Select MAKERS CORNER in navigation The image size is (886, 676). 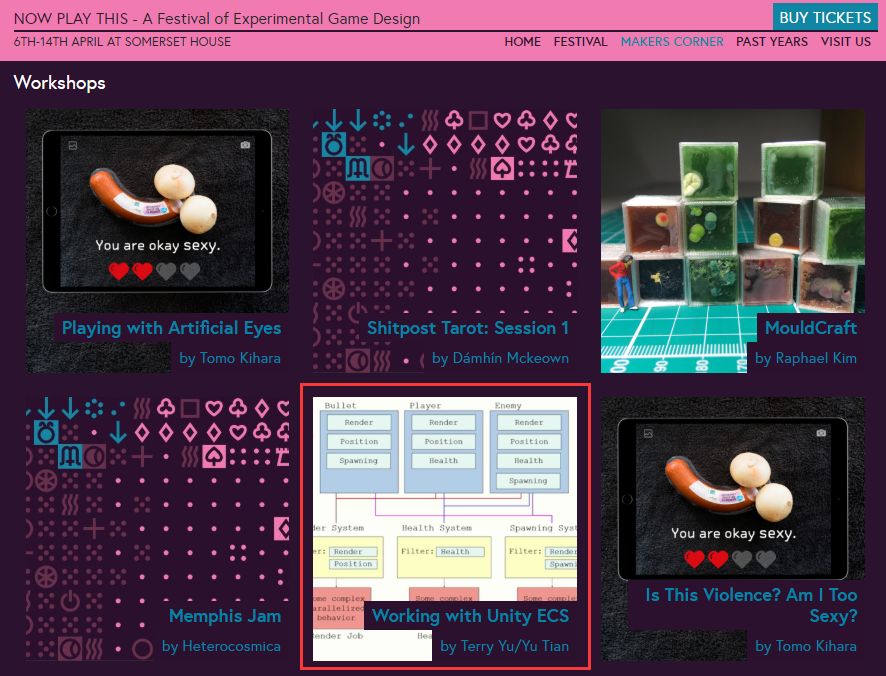point(672,42)
